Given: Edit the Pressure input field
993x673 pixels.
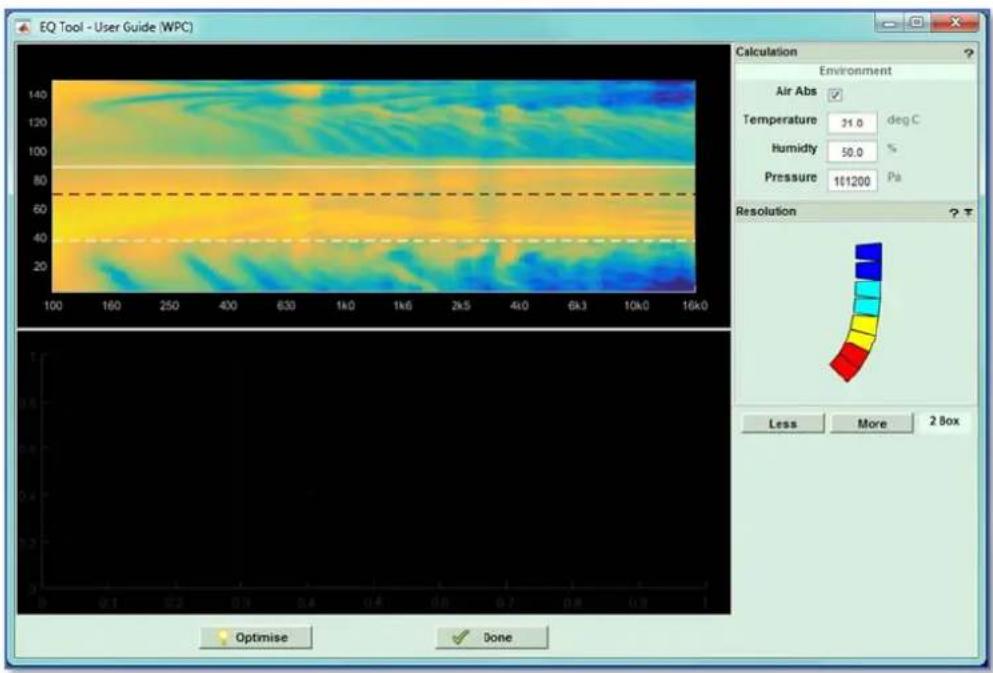Looking at the screenshot, I should tap(852, 181).
